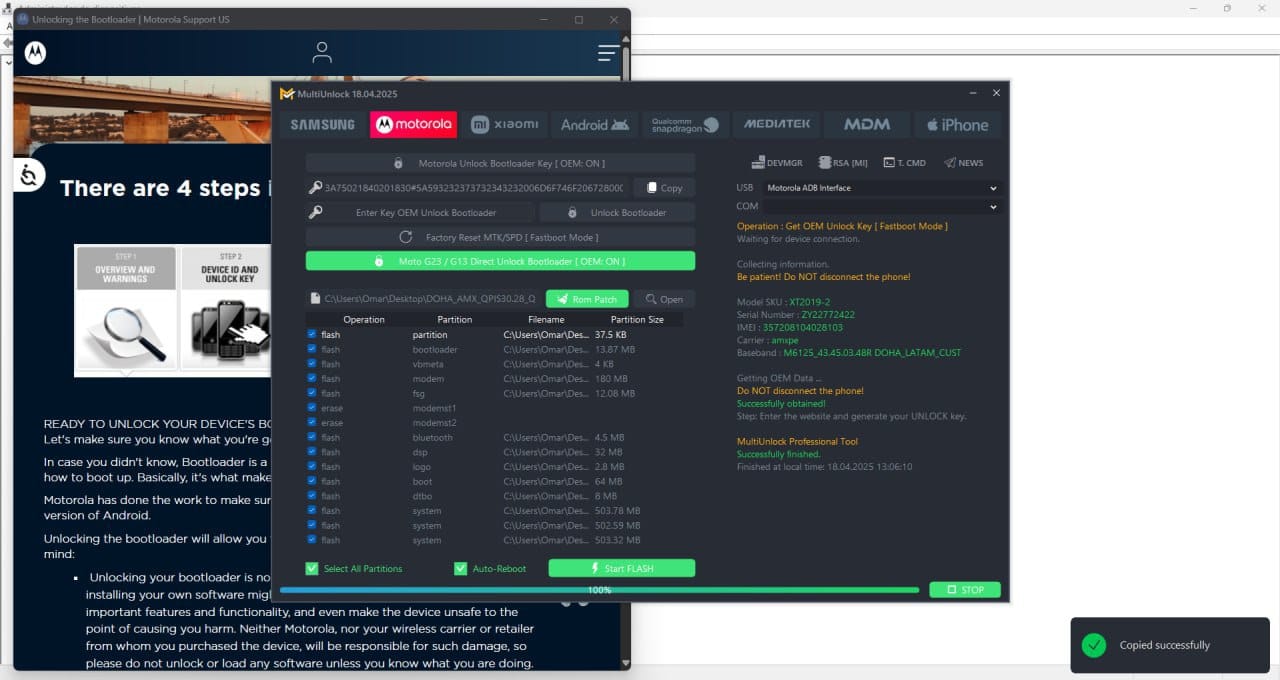
Task: Uncheck the modem partition checkbox
Action: 312,379
